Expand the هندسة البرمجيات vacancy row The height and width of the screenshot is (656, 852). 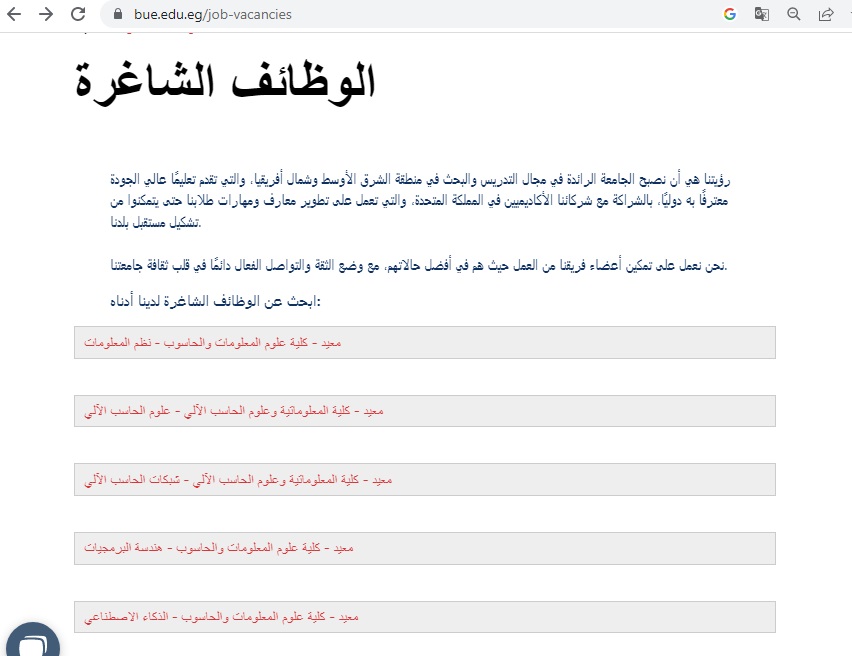pos(424,548)
